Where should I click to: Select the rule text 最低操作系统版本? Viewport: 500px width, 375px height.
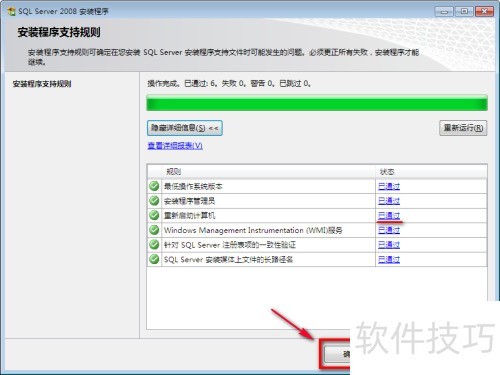193,186
